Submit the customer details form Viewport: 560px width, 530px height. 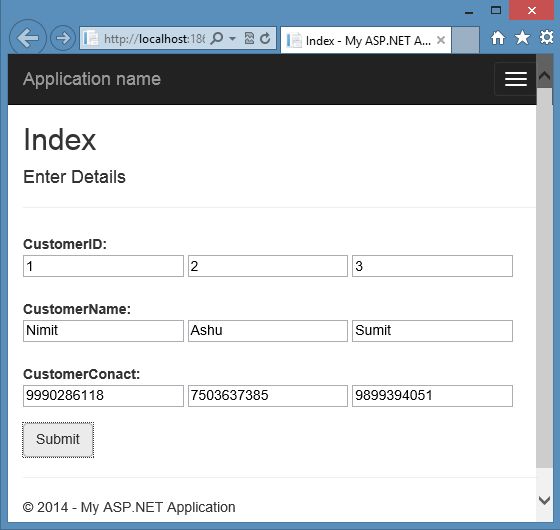click(x=58, y=440)
